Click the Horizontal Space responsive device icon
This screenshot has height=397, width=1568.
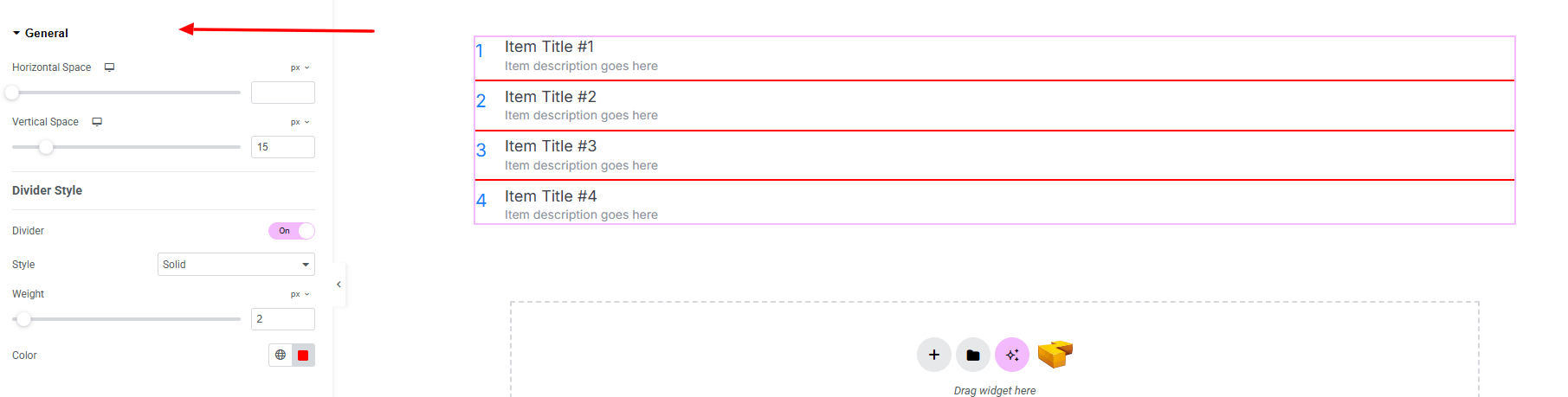point(110,67)
